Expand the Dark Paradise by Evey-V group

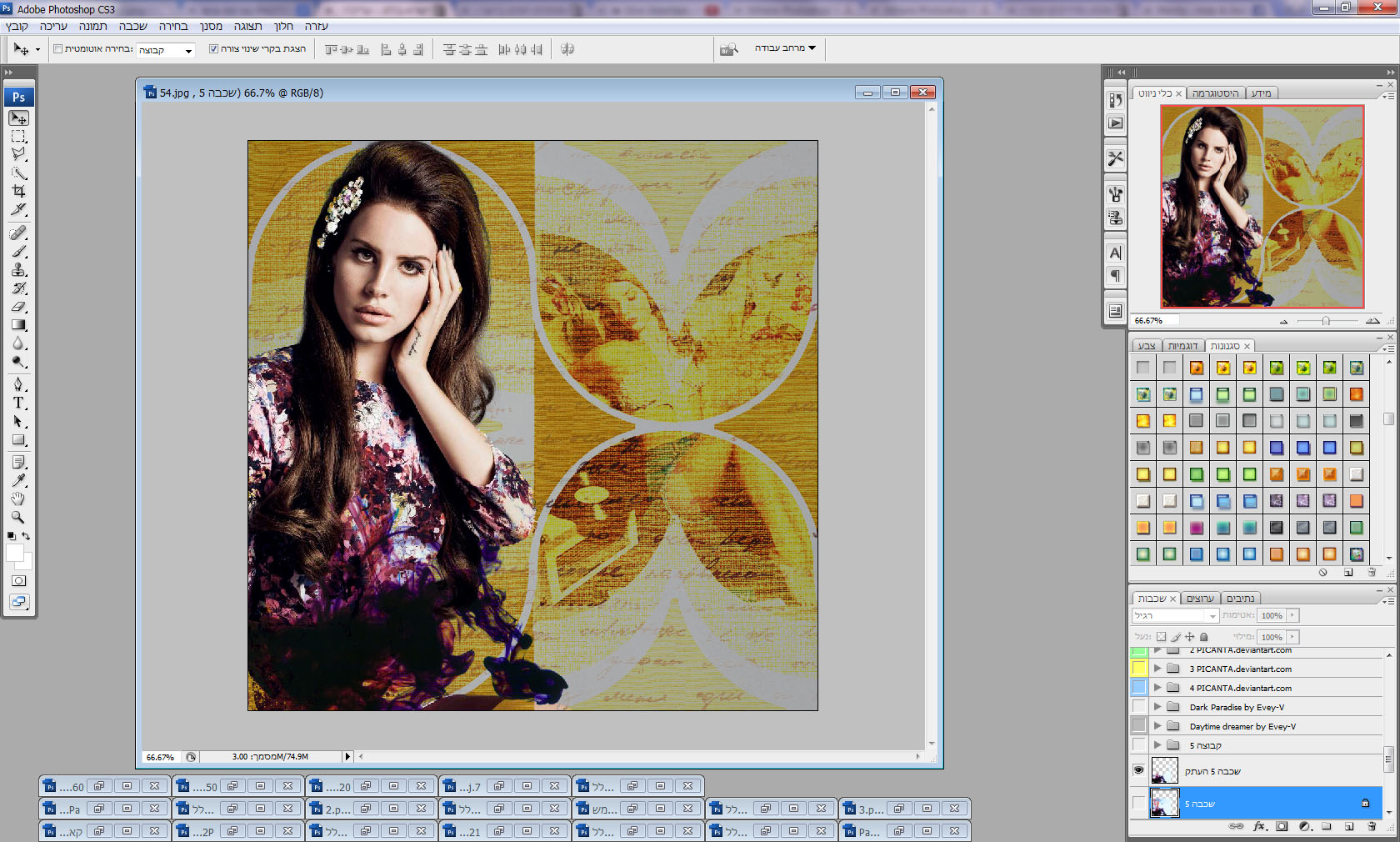coord(1157,707)
